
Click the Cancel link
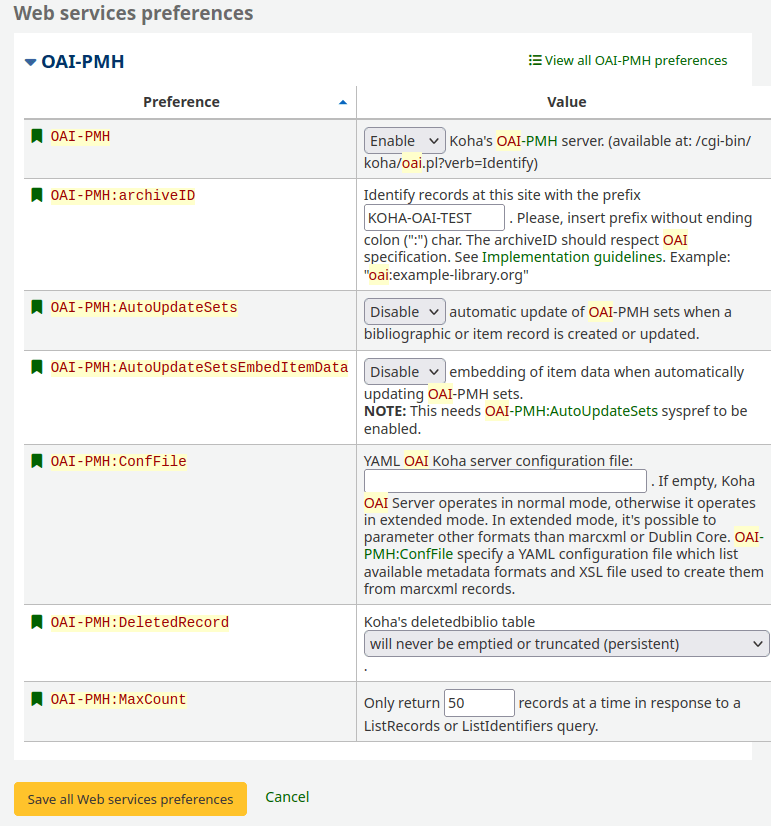point(287,796)
